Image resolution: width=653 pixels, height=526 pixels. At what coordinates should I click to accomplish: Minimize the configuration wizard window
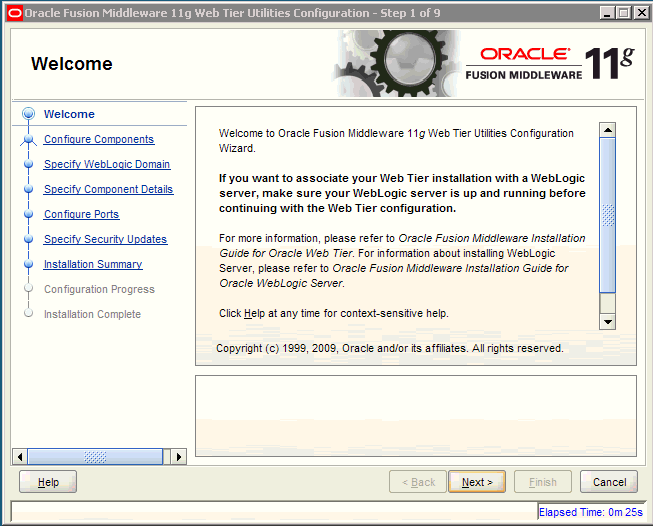tap(607, 13)
